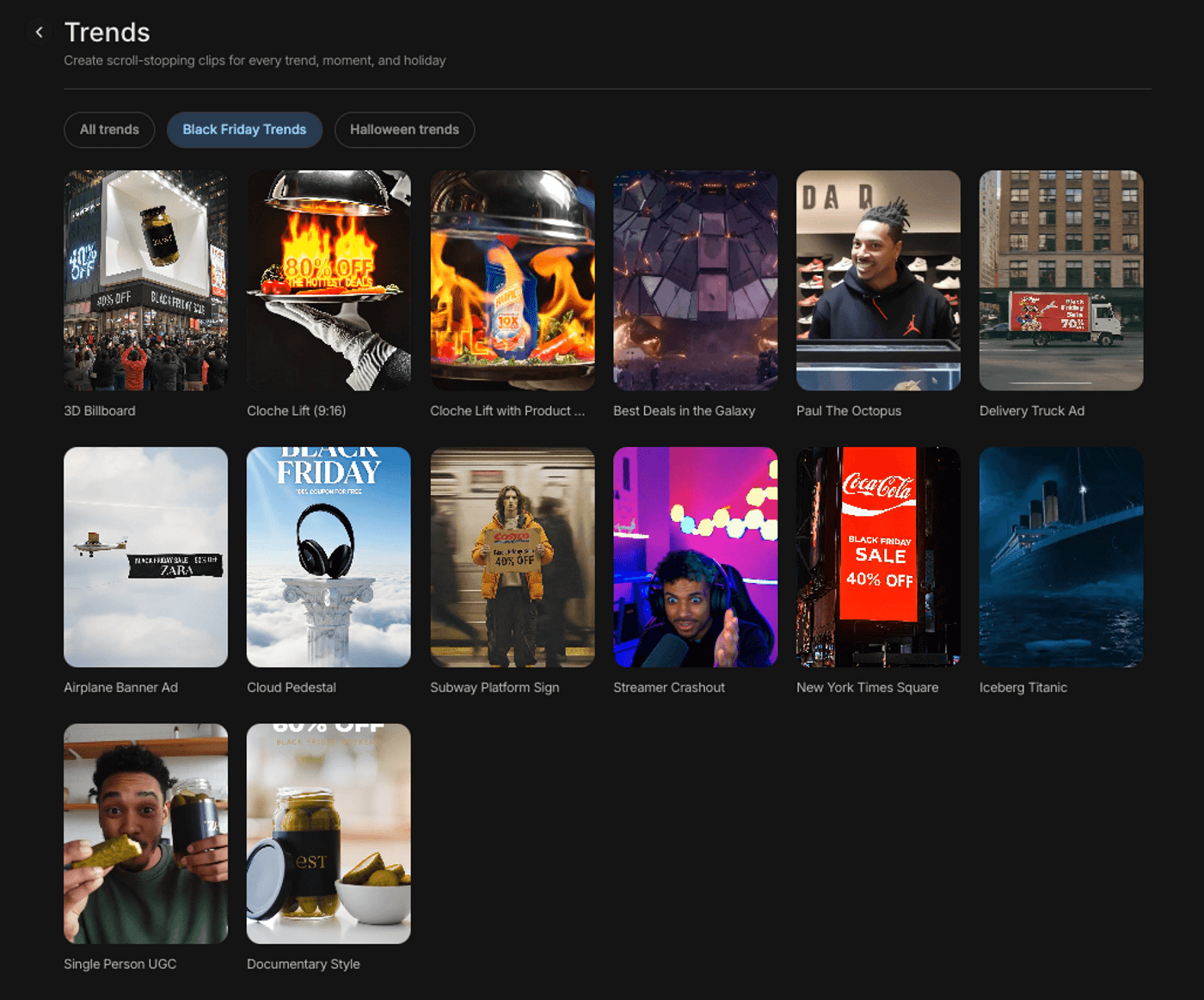View the Cloud Pedestal trend
The width and height of the screenshot is (1204, 1000).
329,557
